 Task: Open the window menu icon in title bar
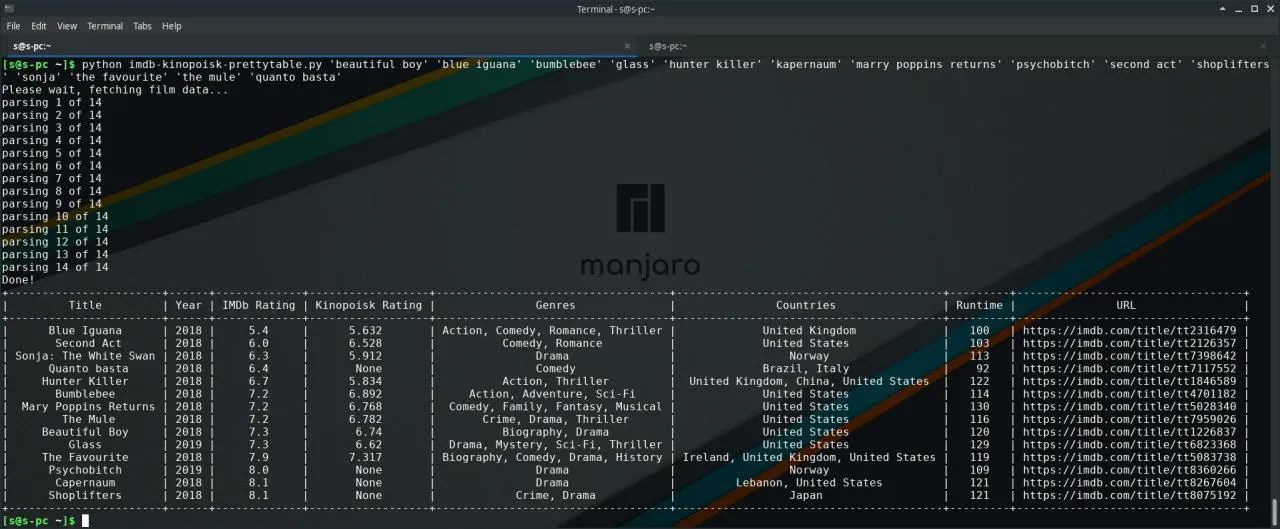[9, 9]
